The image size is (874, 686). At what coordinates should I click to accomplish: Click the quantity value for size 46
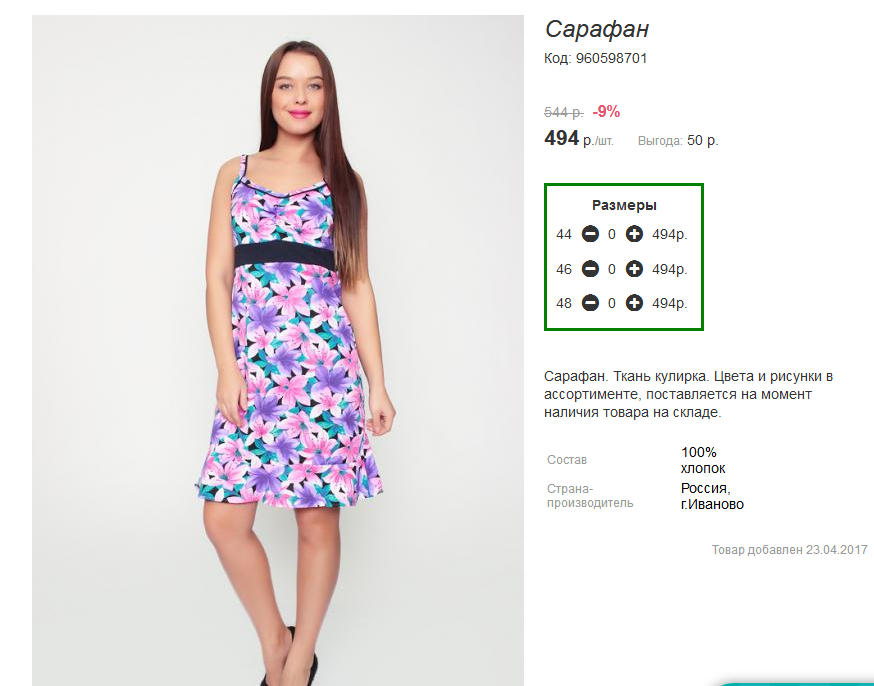(x=612, y=269)
